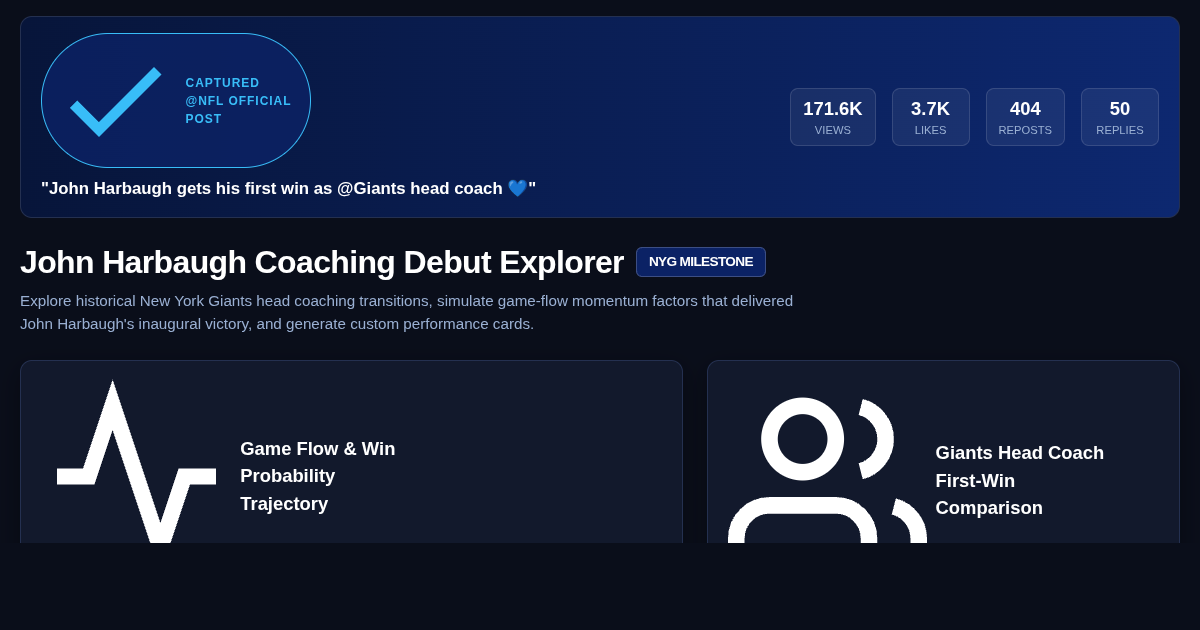The width and height of the screenshot is (1200, 630).
Task: Click the two-person users icon
Action: [827, 470]
